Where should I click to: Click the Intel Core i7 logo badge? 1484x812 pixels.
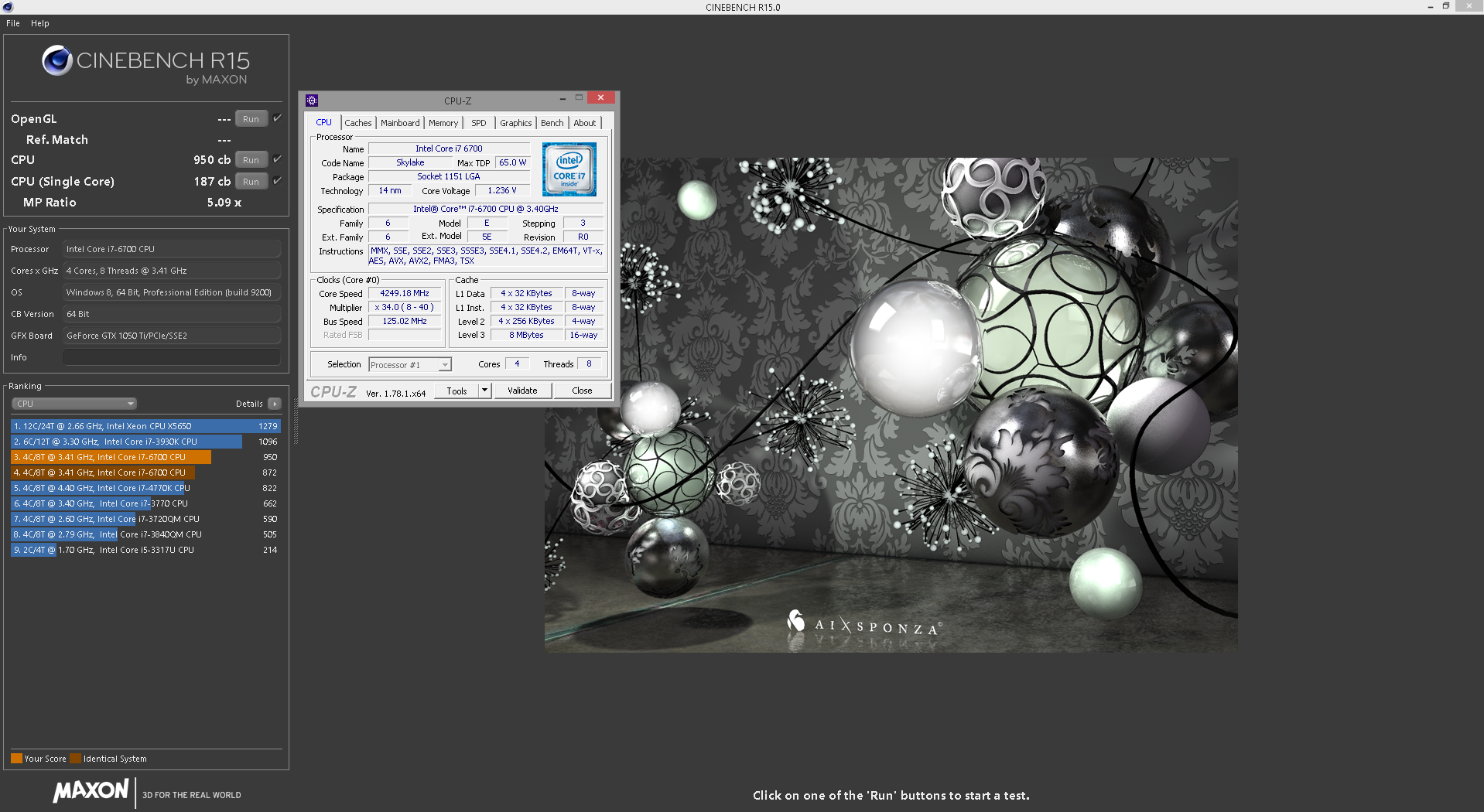click(569, 169)
